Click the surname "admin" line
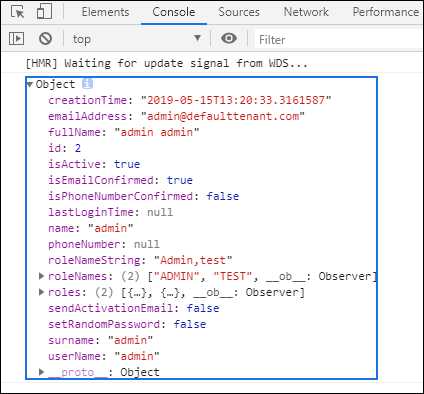The width and height of the screenshot is (424, 394). pos(101,340)
